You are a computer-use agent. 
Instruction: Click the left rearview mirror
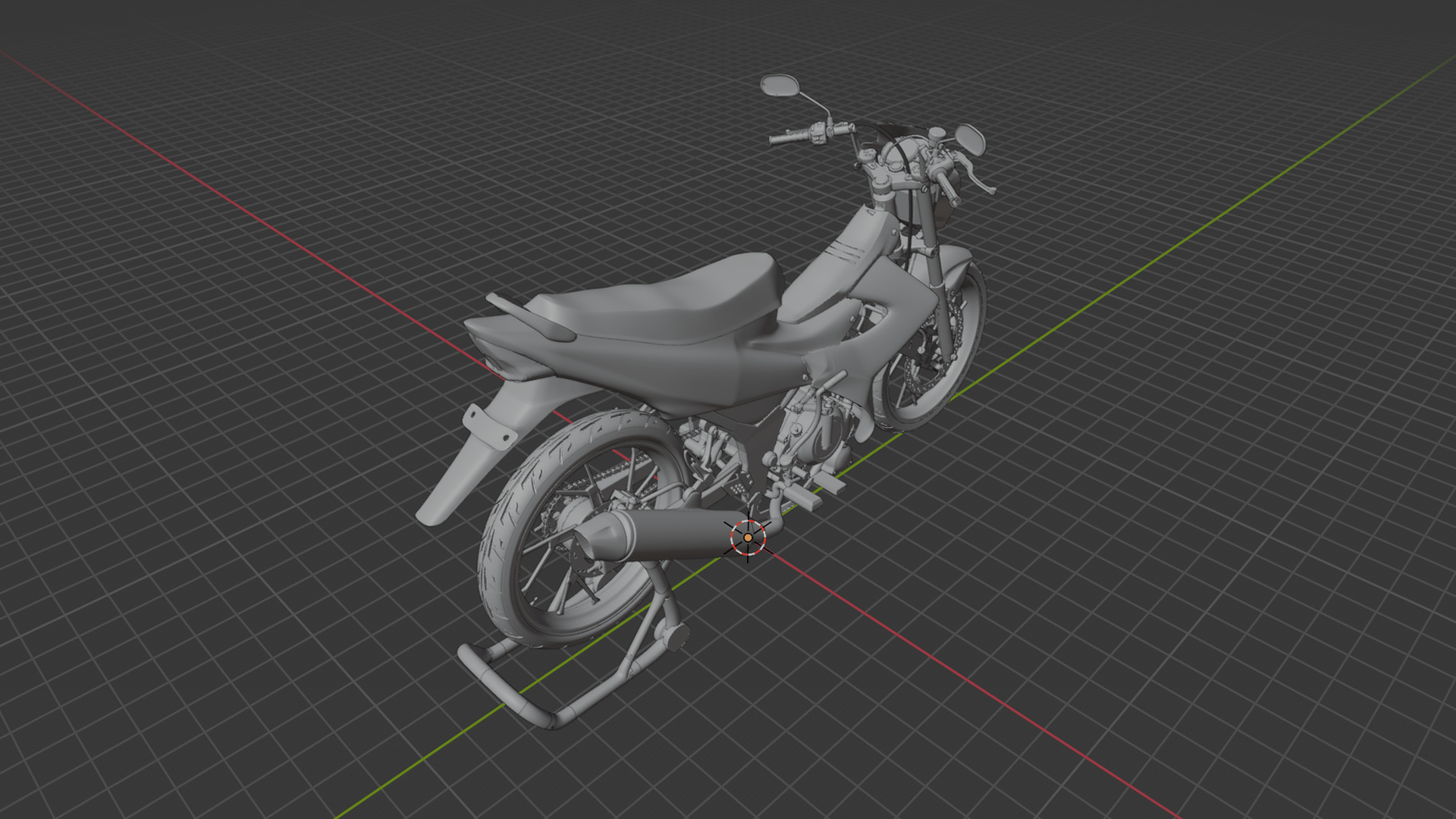coord(780,85)
